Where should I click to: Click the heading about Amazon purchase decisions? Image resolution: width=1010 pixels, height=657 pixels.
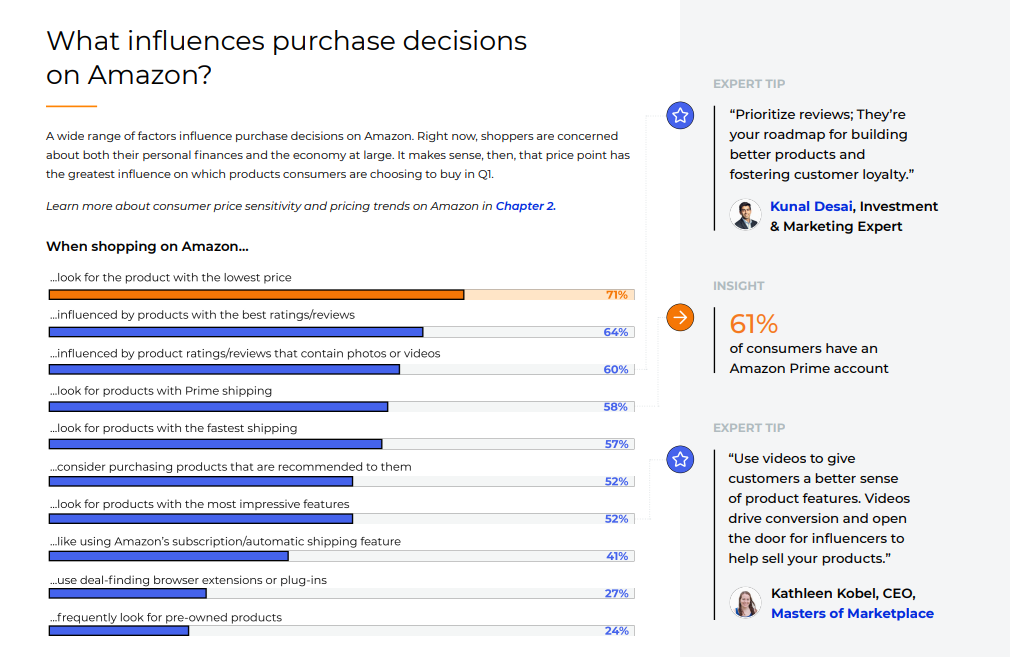286,57
